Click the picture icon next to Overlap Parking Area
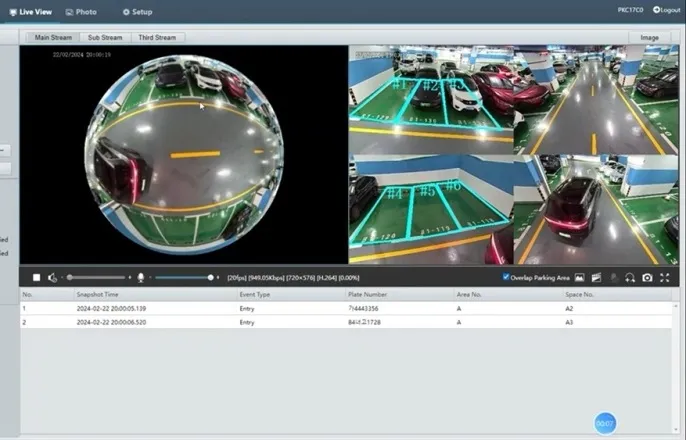Viewport: 686px width, 440px height. point(579,277)
